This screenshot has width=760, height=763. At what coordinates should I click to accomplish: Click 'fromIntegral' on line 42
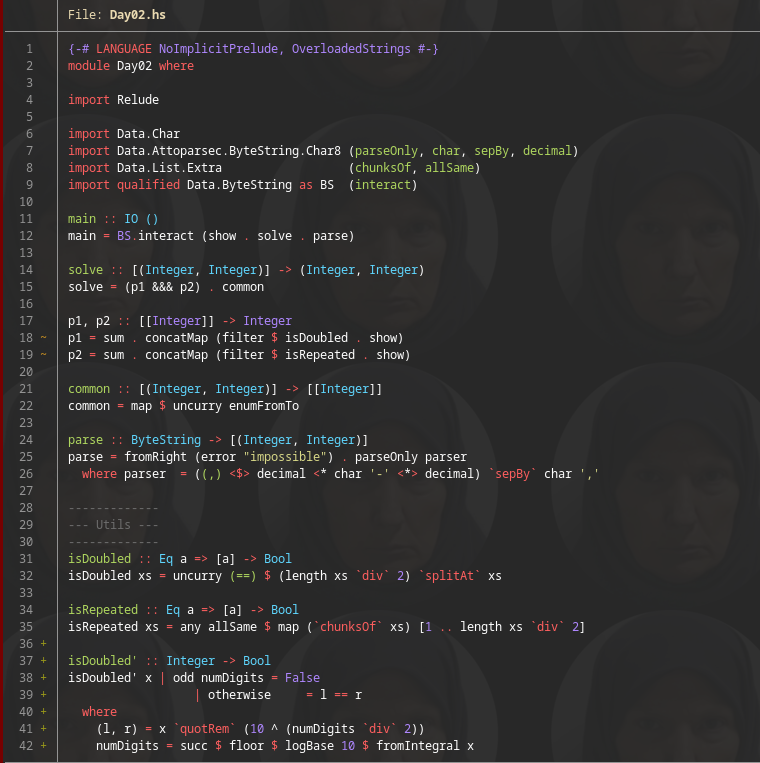click(x=418, y=746)
